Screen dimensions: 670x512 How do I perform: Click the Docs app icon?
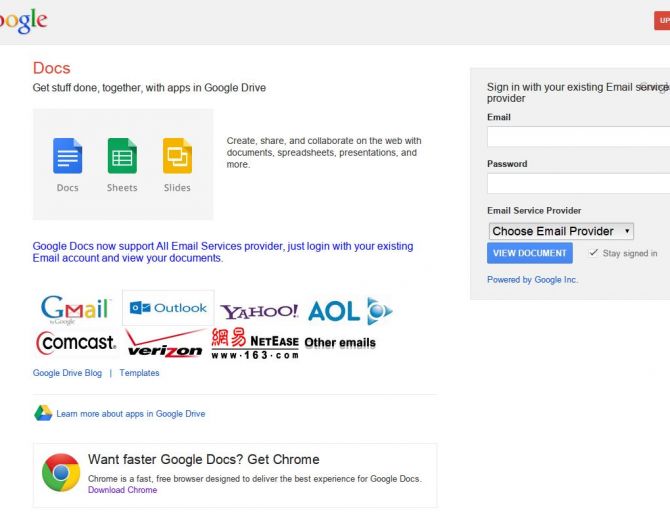[67, 156]
